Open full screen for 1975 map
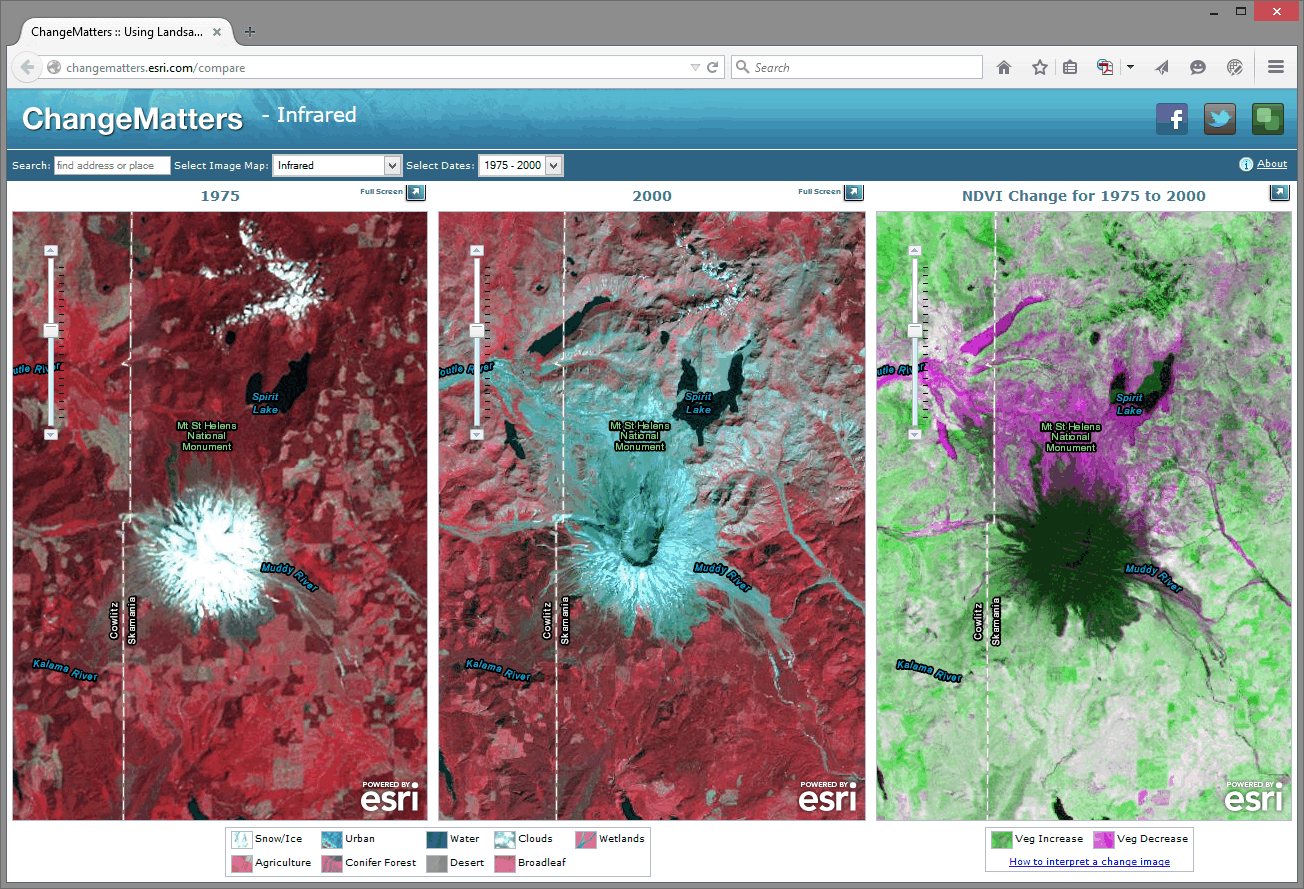 (x=417, y=192)
